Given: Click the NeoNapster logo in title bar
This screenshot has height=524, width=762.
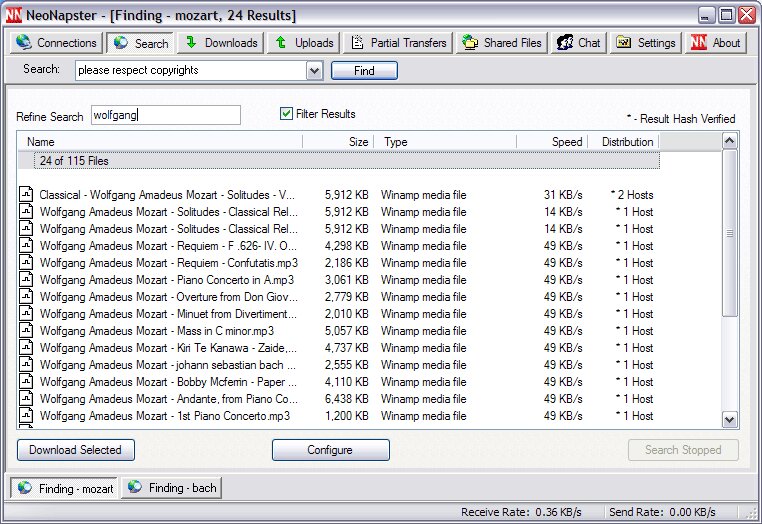Looking at the screenshot, I should point(14,15).
